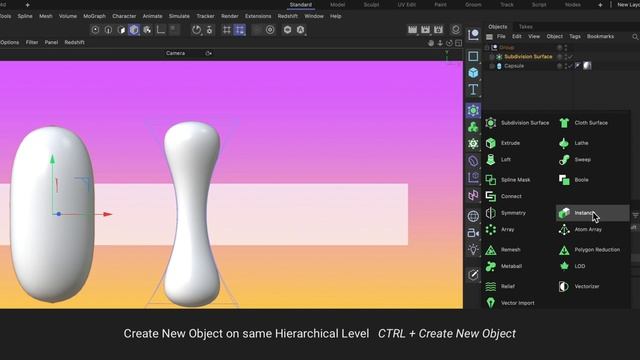Screen dimensions: 640x360
Task: Select Points mode icon in top toolbar
Action: (95, 30)
